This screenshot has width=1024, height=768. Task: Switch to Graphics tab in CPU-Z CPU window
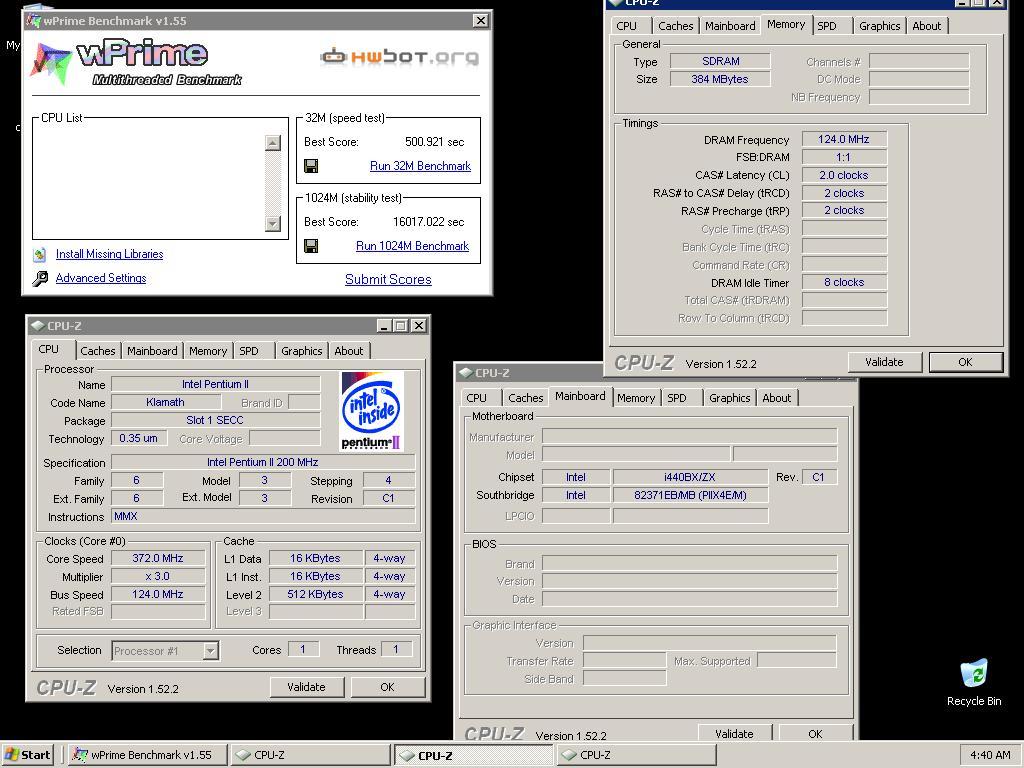(302, 351)
